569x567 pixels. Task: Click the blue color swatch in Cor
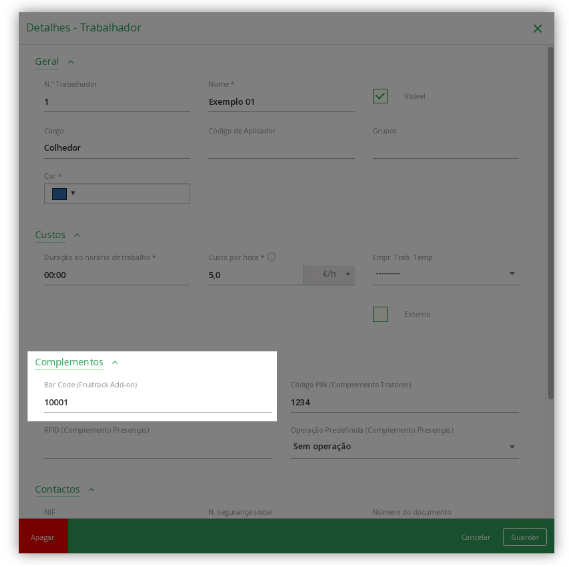60,194
